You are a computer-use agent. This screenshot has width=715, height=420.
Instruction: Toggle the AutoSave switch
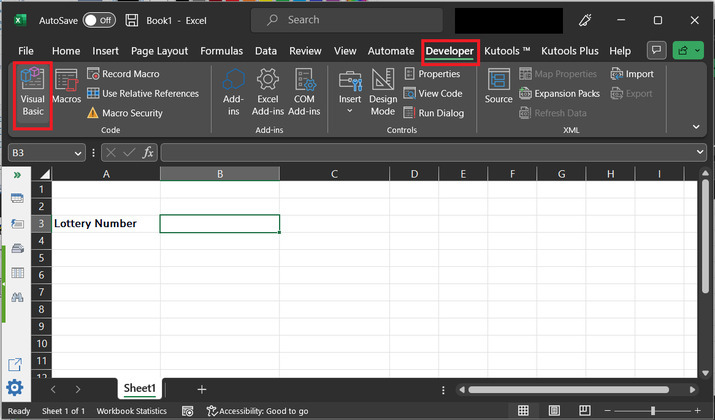(x=99, y=20)
